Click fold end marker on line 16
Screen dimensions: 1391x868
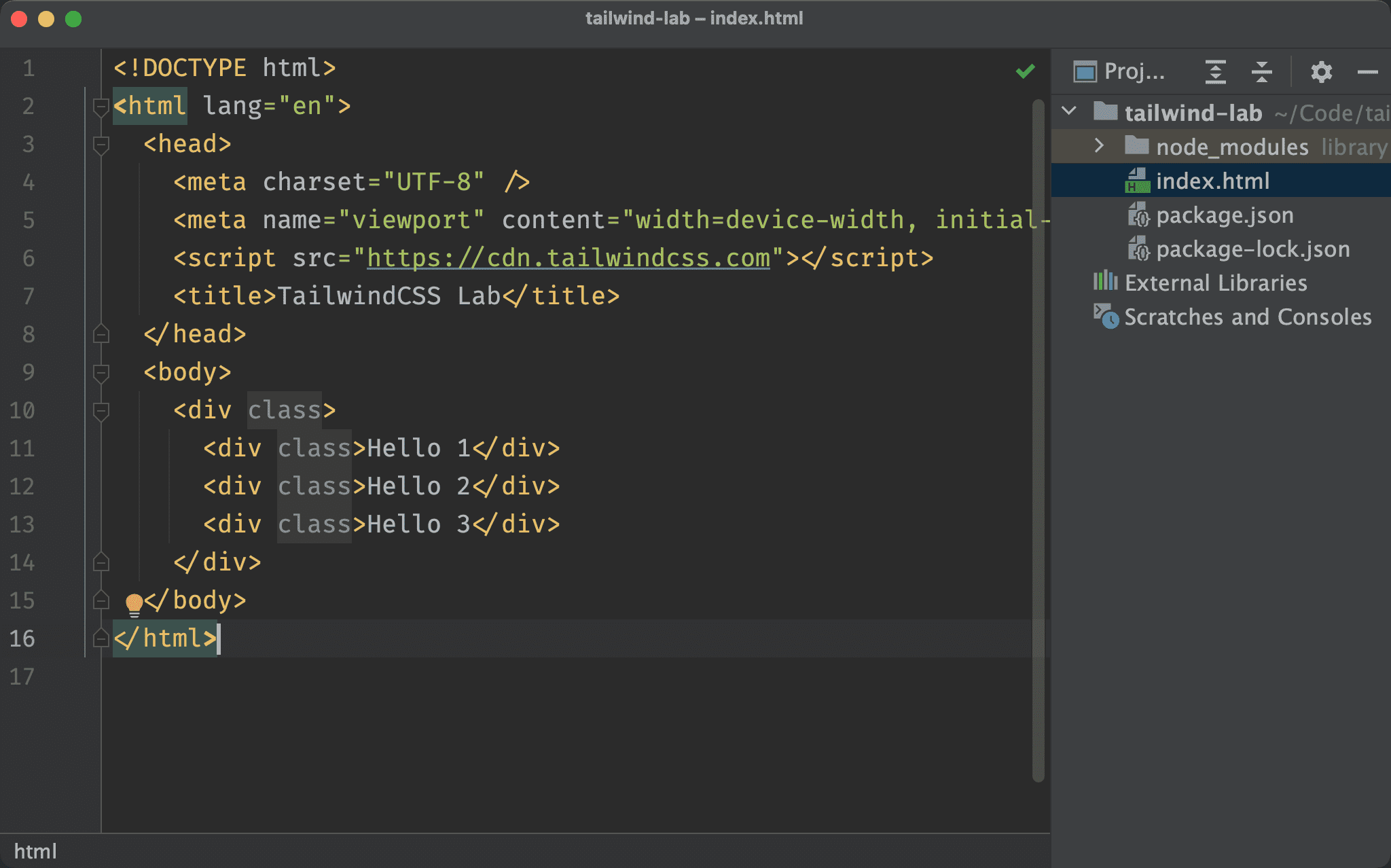pyautogui.click(x=101, y=638)
